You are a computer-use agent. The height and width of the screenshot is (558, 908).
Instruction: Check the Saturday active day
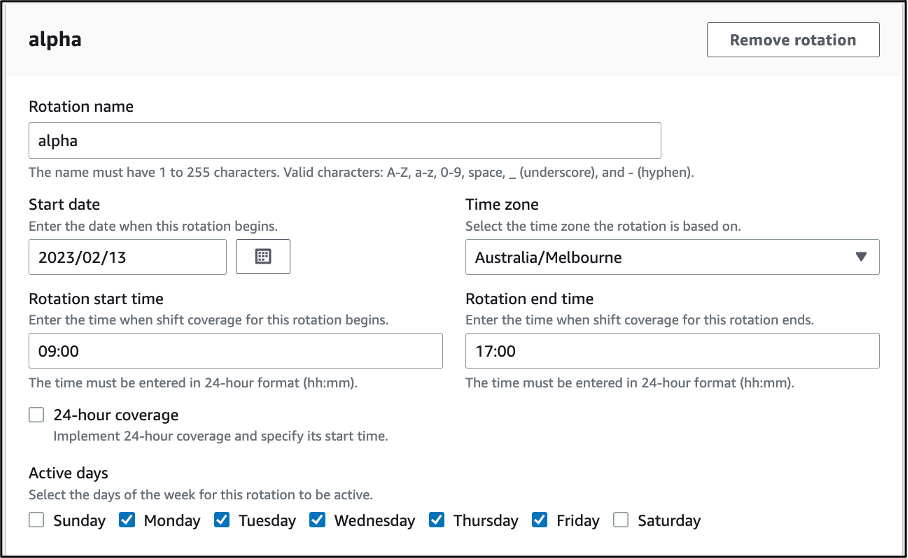pyautogui.click(x=621, y=520)
